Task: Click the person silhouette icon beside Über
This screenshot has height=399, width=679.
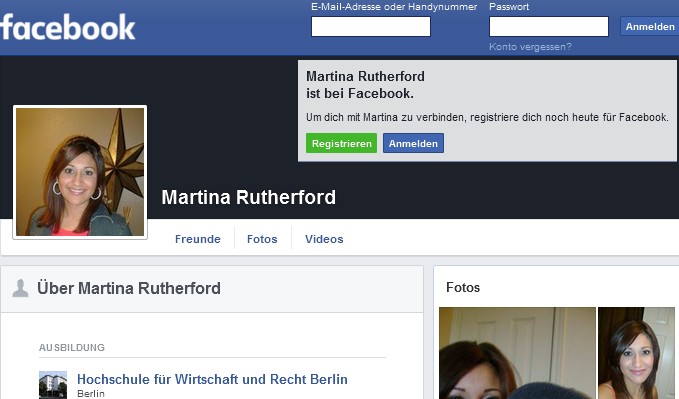Action: point(20,288)
